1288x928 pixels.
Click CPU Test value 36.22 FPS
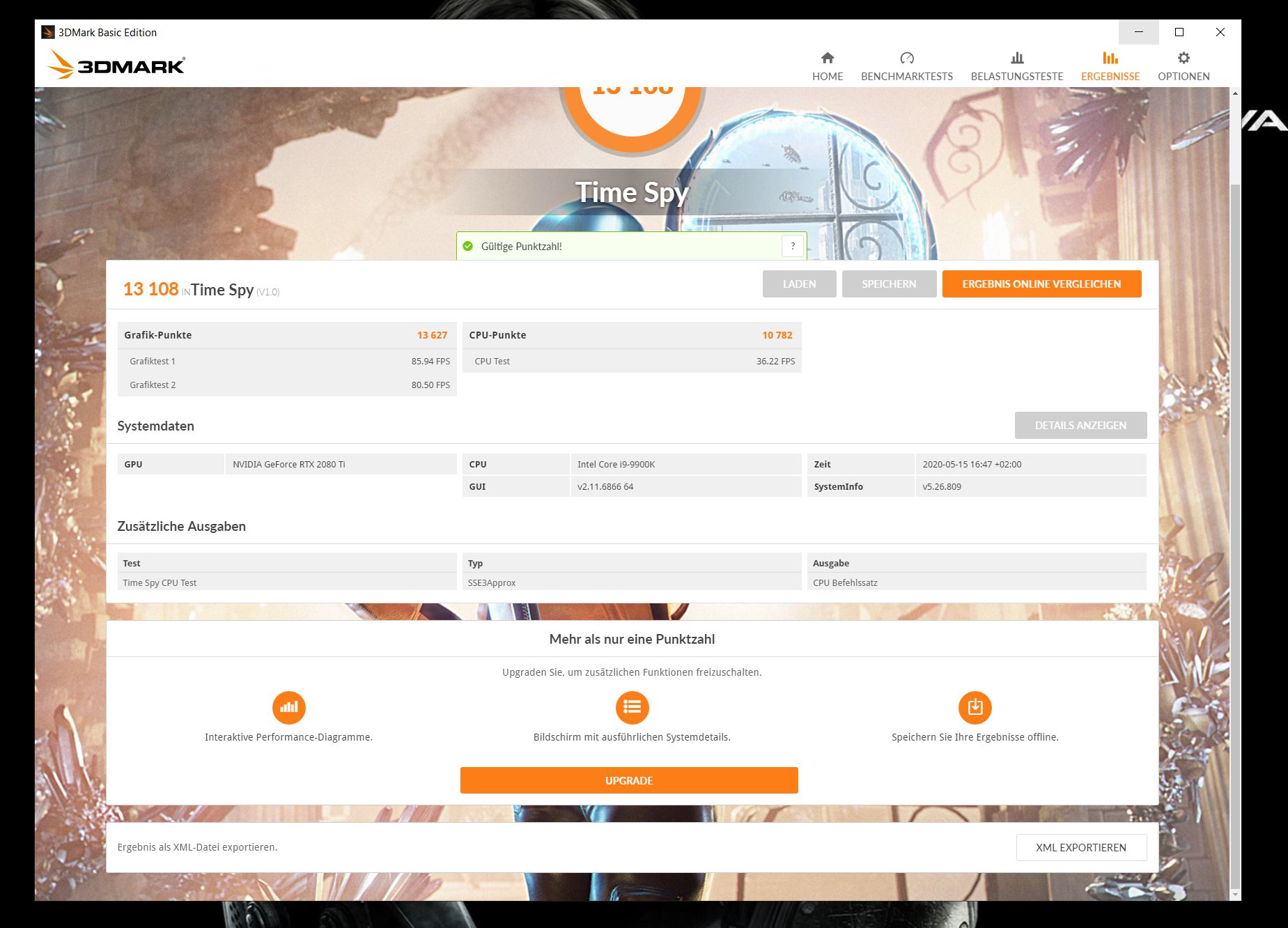775,361
